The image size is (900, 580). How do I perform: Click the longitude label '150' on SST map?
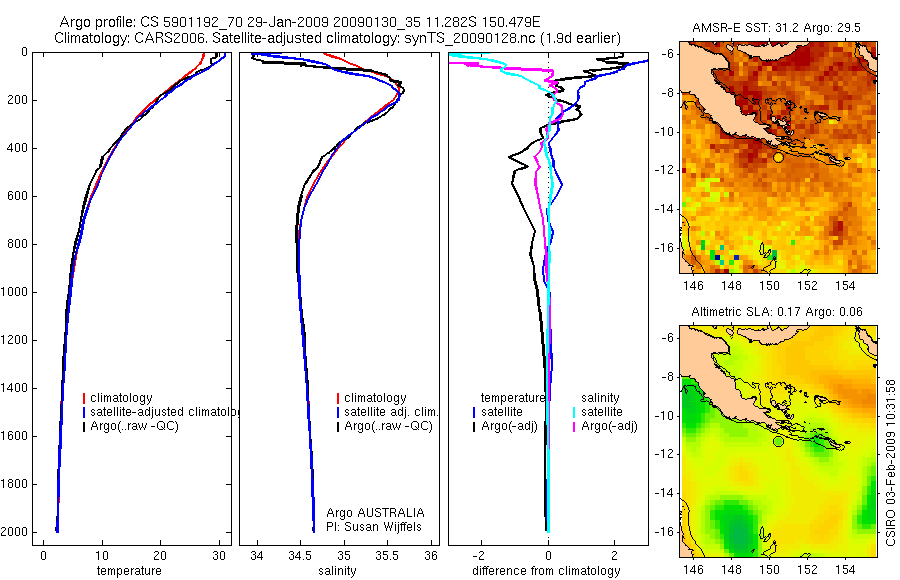point(769,285)
